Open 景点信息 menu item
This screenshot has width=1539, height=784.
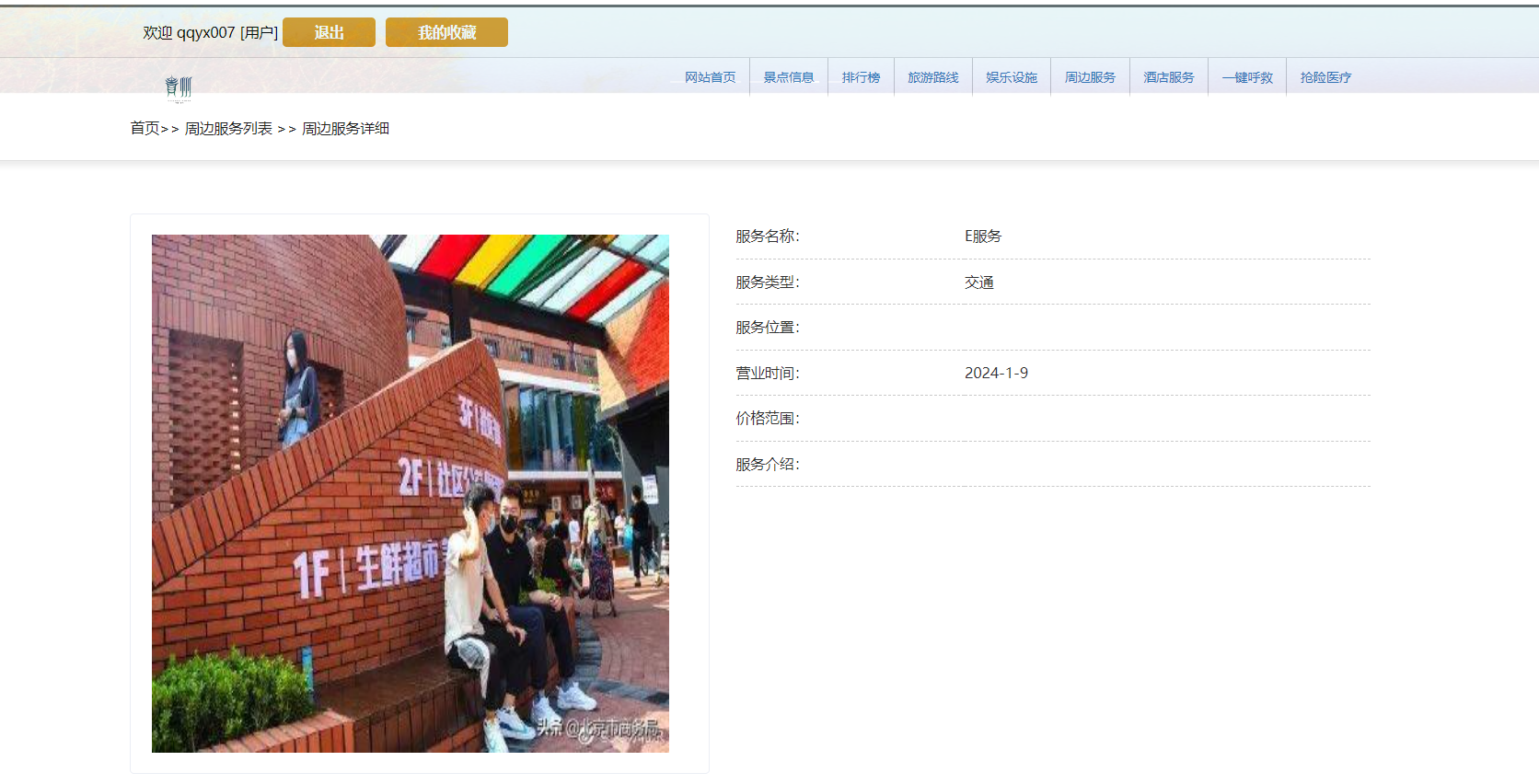click(x=789, y=77)
